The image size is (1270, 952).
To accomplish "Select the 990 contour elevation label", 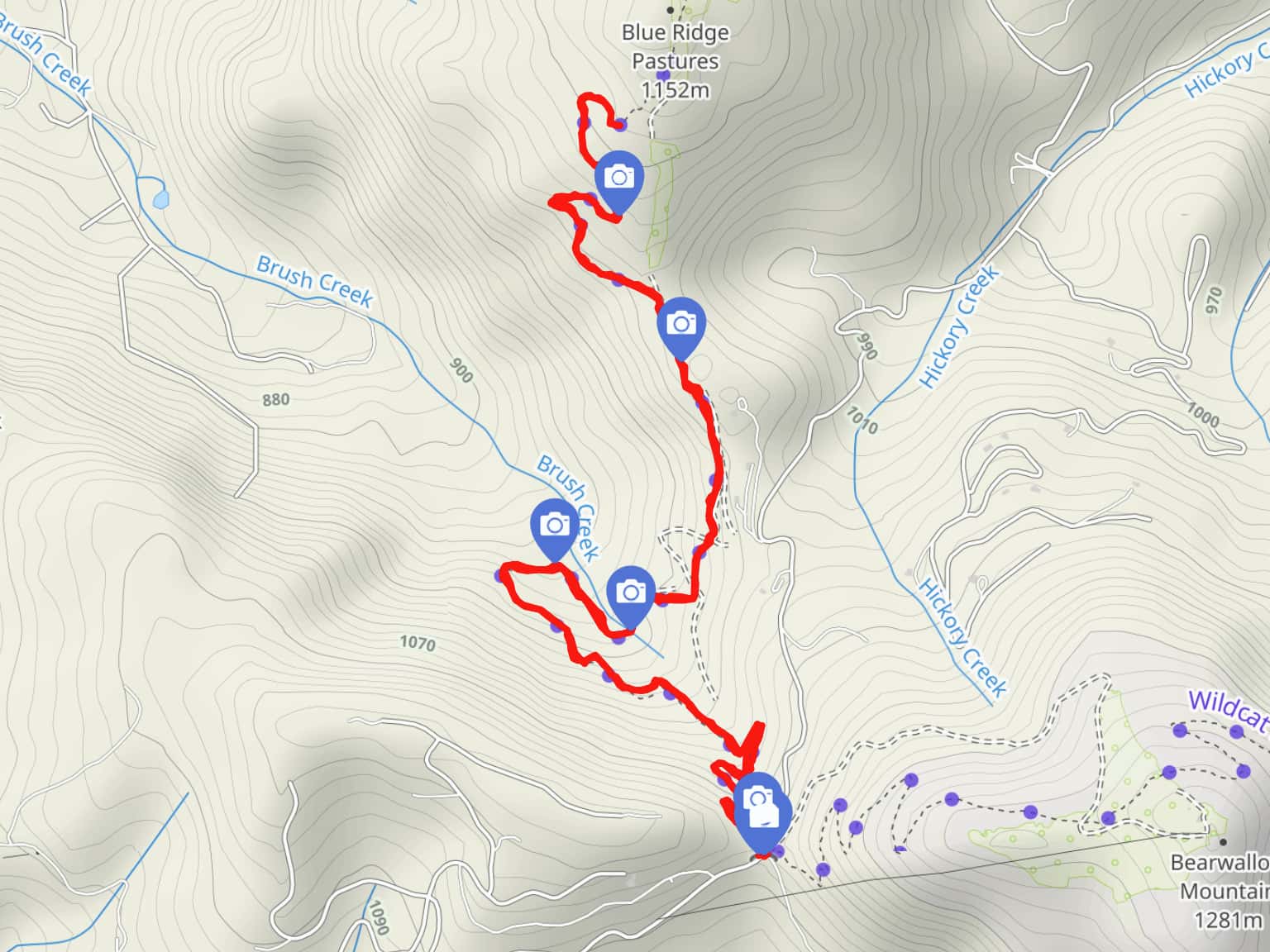I will [x=866, y=346].
